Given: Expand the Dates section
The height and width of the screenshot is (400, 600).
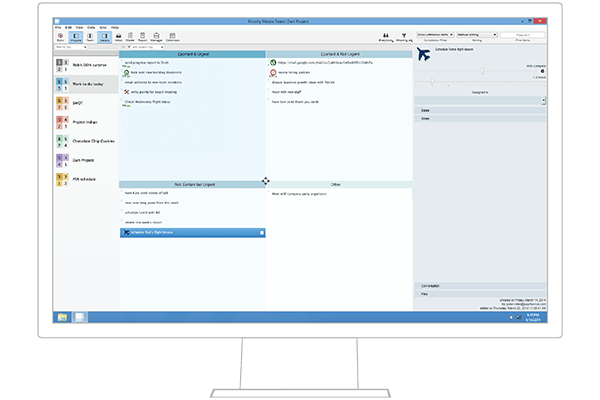Looking at the screenshot, I should pyautogui.click(x=480, y=111).
